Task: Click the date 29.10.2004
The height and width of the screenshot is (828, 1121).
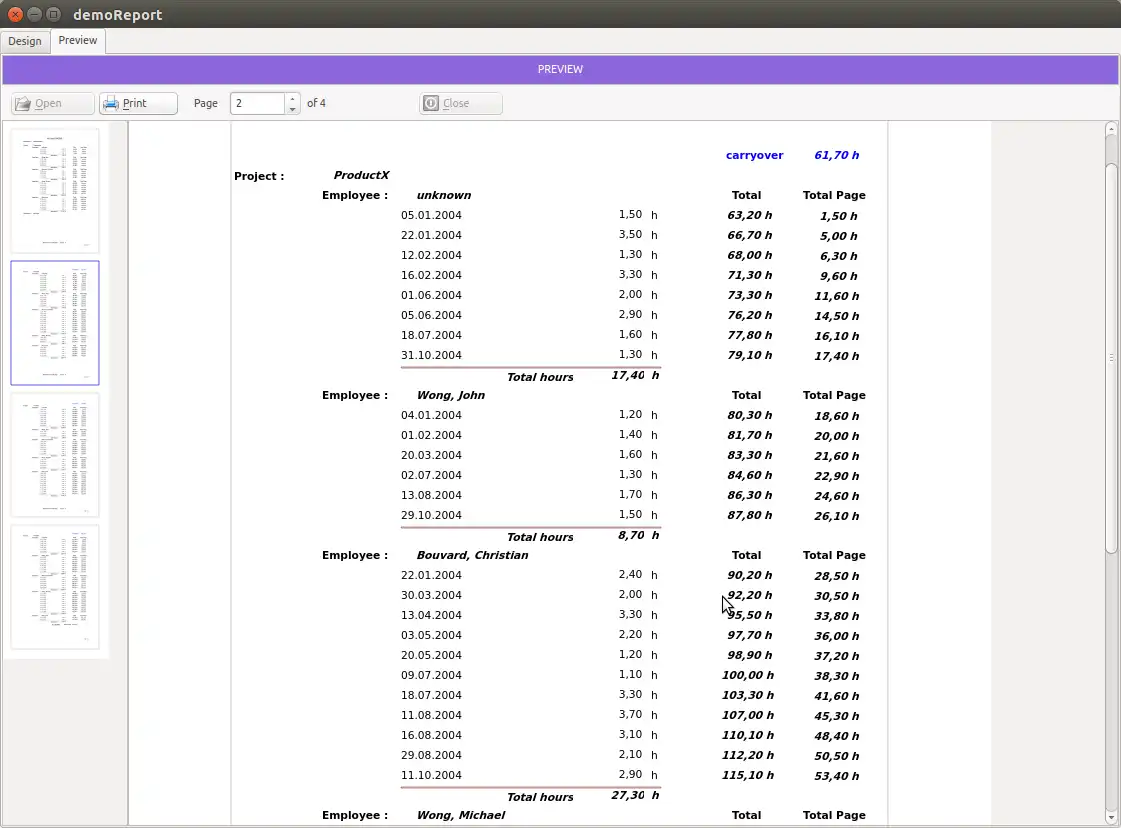Action: [431, 516]
